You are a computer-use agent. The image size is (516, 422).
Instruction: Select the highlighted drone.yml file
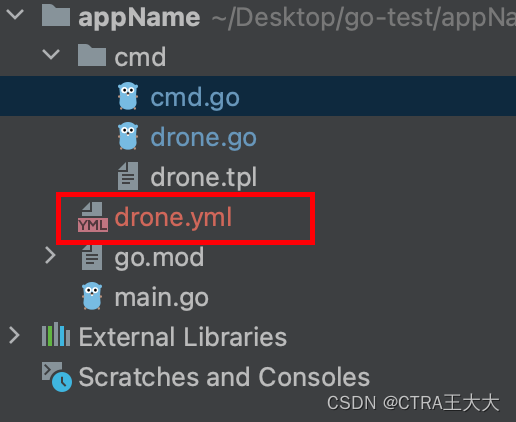tap(173, 217)
